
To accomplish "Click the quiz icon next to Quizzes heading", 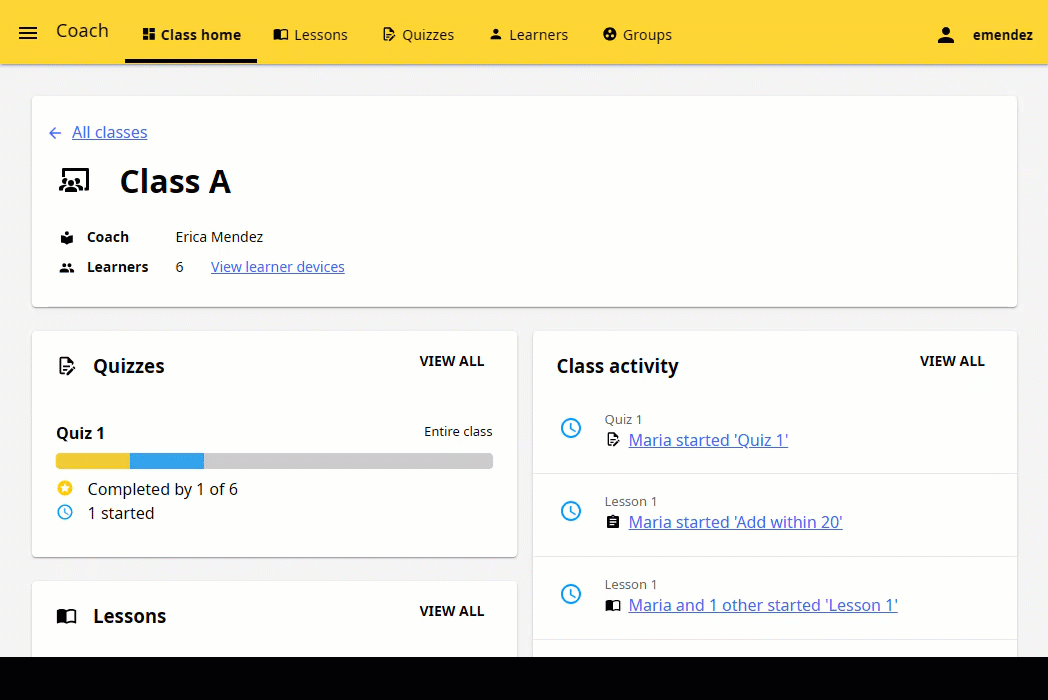I will 67,366.
